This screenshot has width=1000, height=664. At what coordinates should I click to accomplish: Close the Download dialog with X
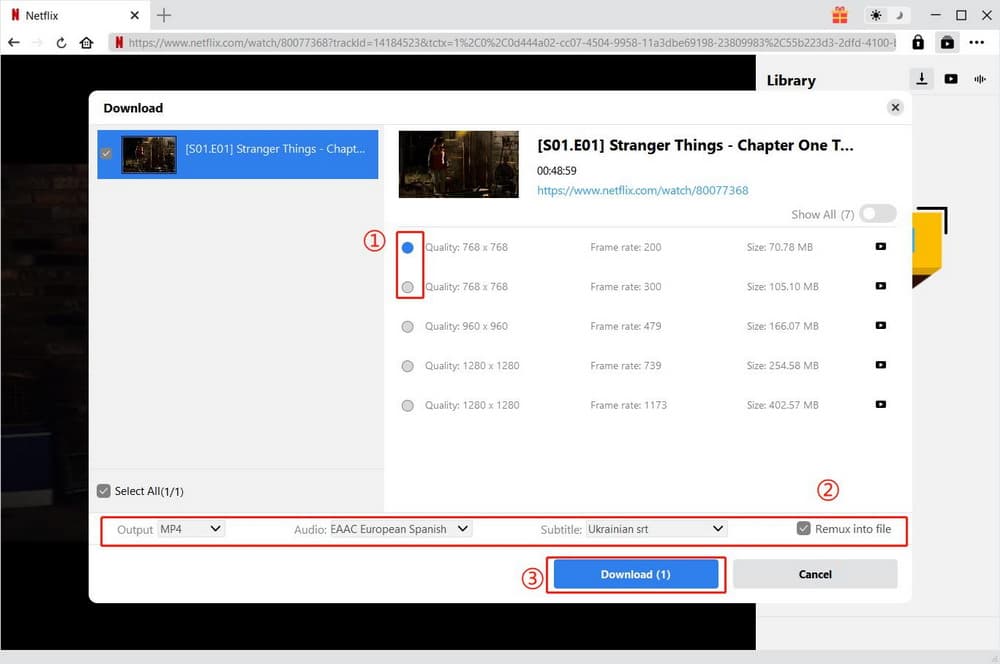coord(895,108)
